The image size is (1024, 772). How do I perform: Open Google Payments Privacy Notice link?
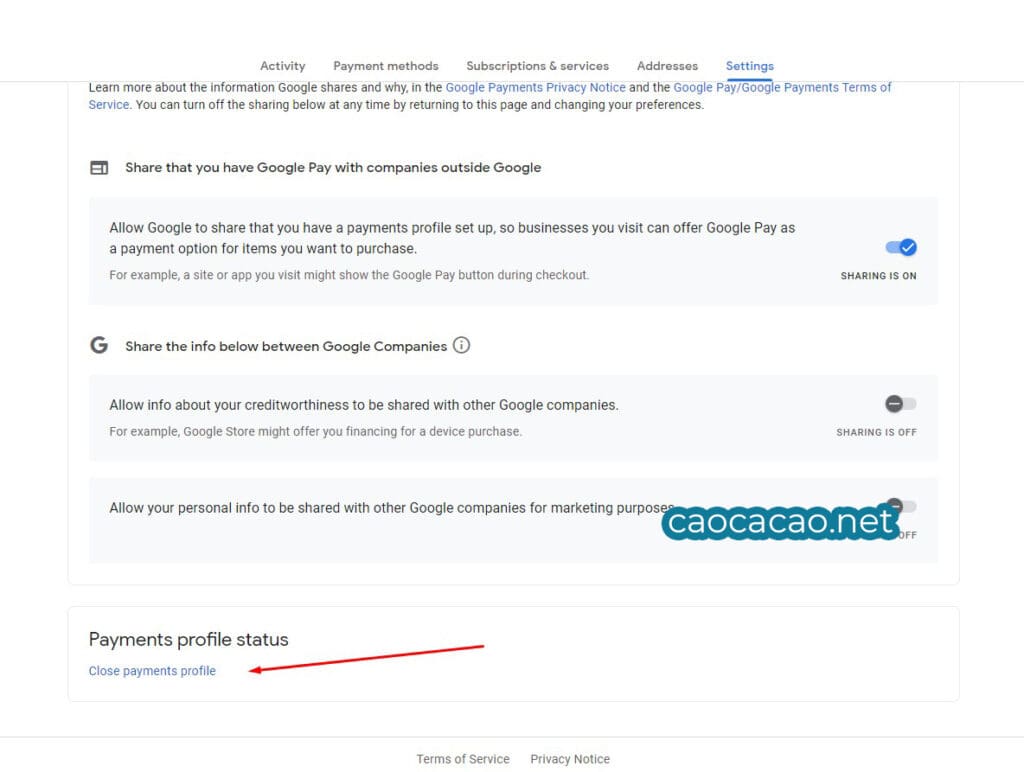(x=536, y=88)
